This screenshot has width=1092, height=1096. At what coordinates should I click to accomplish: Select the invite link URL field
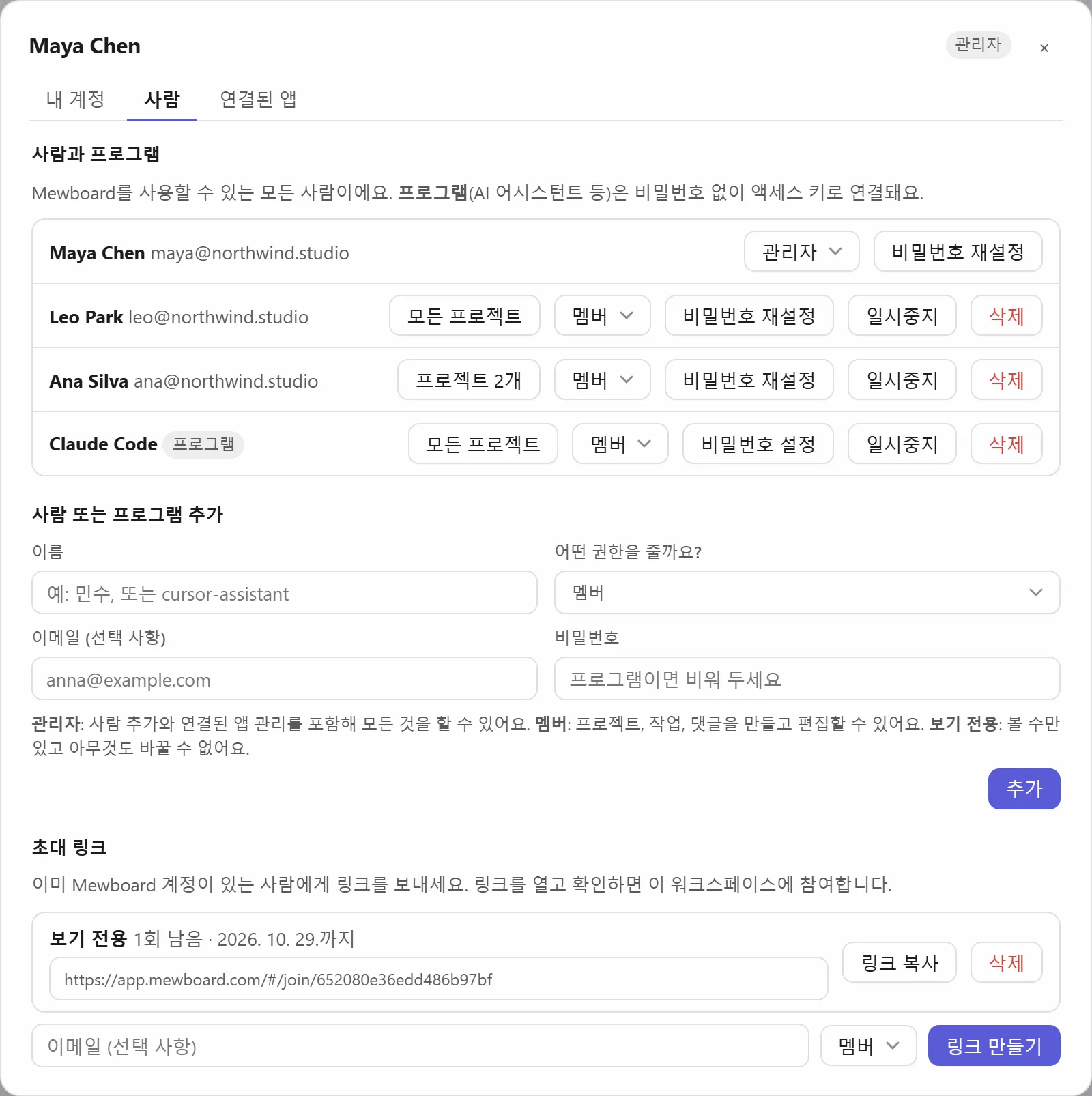click(x=438, y=979)
